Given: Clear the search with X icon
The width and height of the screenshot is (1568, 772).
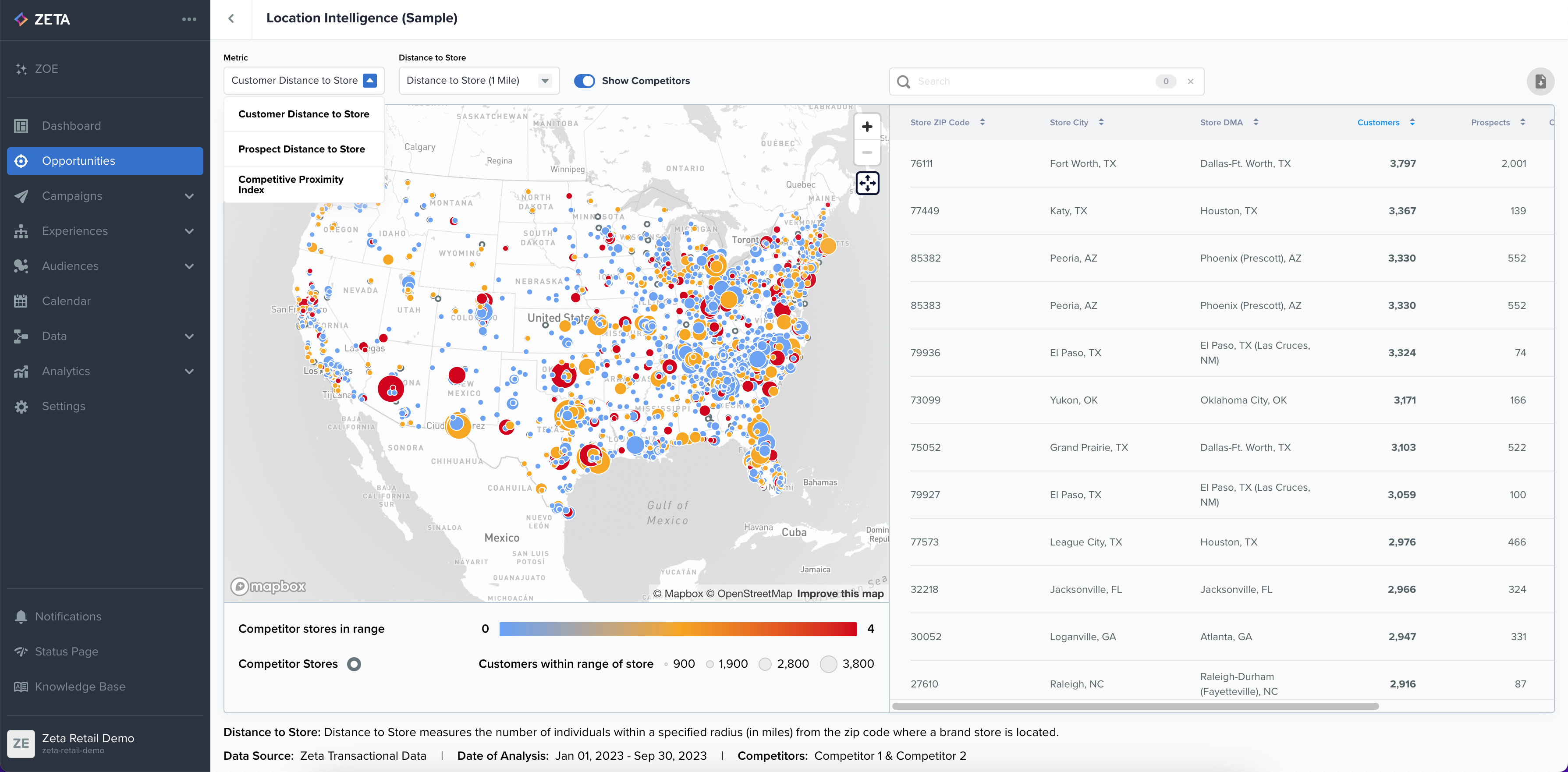Looking at the screenshot, I should [x=1191, y=81].
